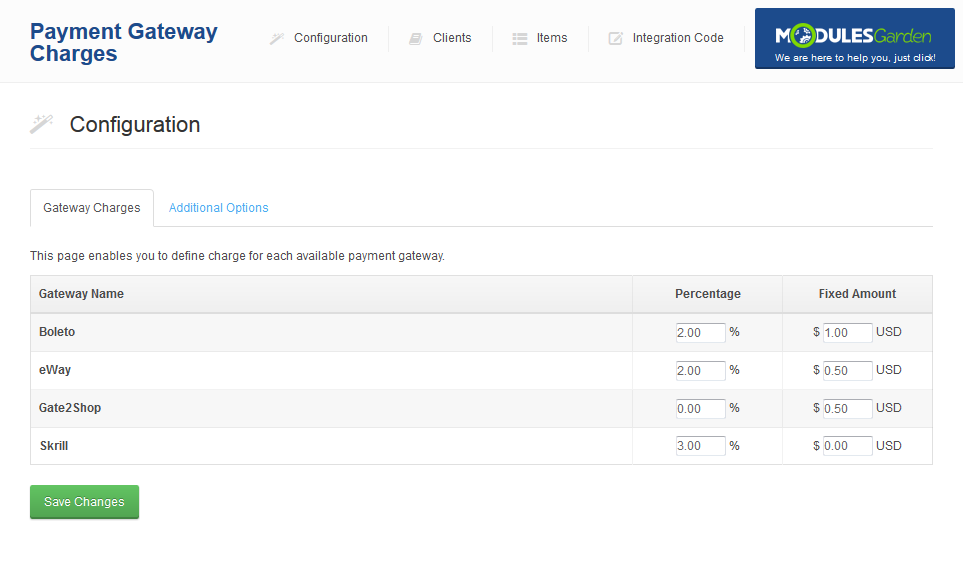This screenshot has height=569, width=963.
Task: Edit the Boleto fixed amount field
Action: [847, 332]
